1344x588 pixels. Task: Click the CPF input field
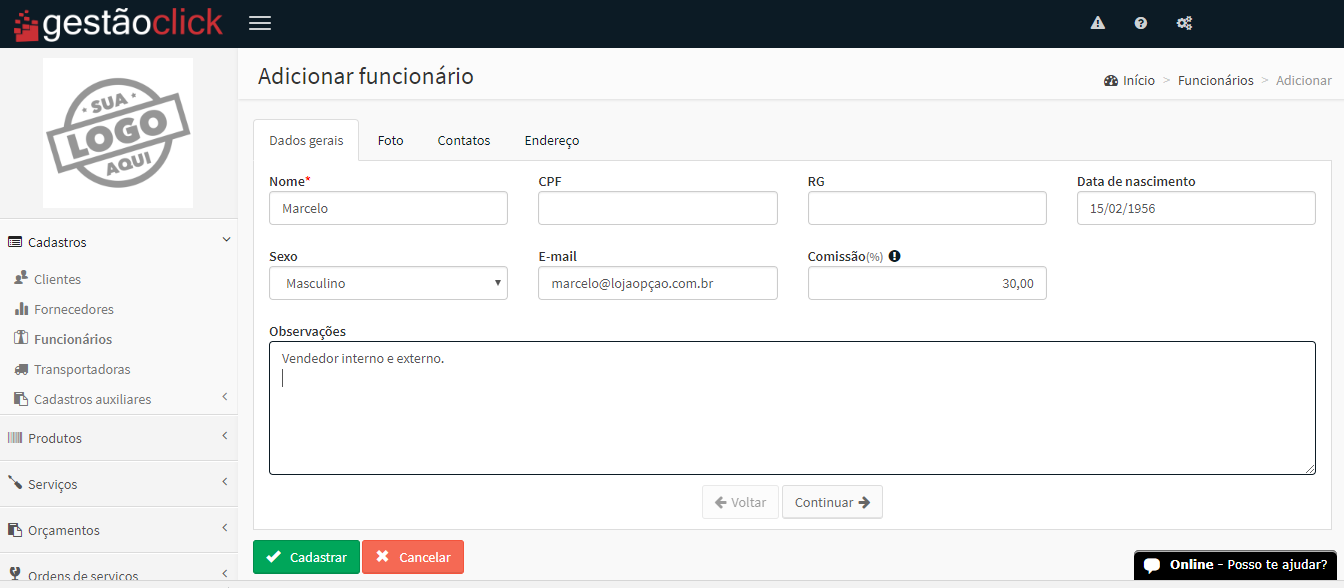pos(658,208)
